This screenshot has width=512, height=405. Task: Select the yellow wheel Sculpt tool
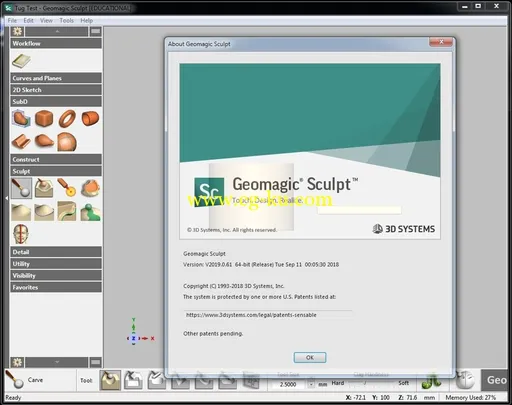click(x=67, y=187)
